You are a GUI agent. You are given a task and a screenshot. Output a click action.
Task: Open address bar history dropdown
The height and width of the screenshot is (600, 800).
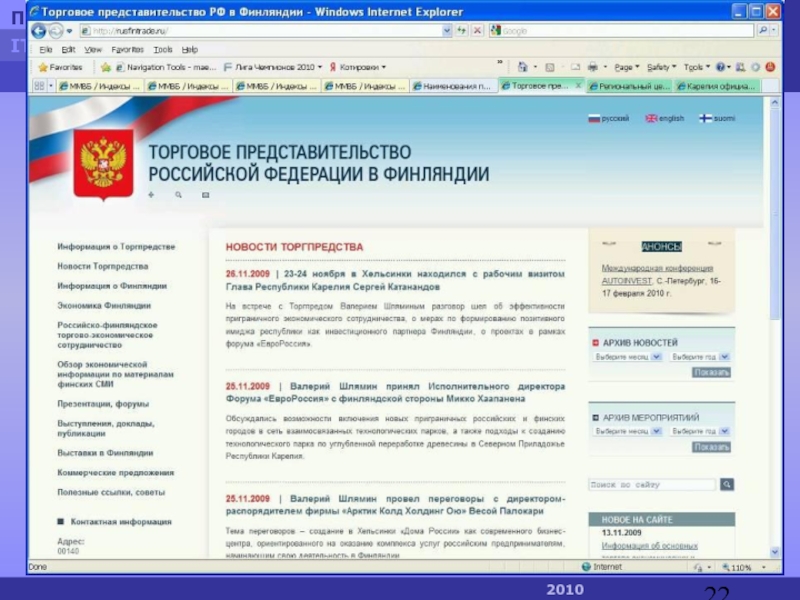447,31
